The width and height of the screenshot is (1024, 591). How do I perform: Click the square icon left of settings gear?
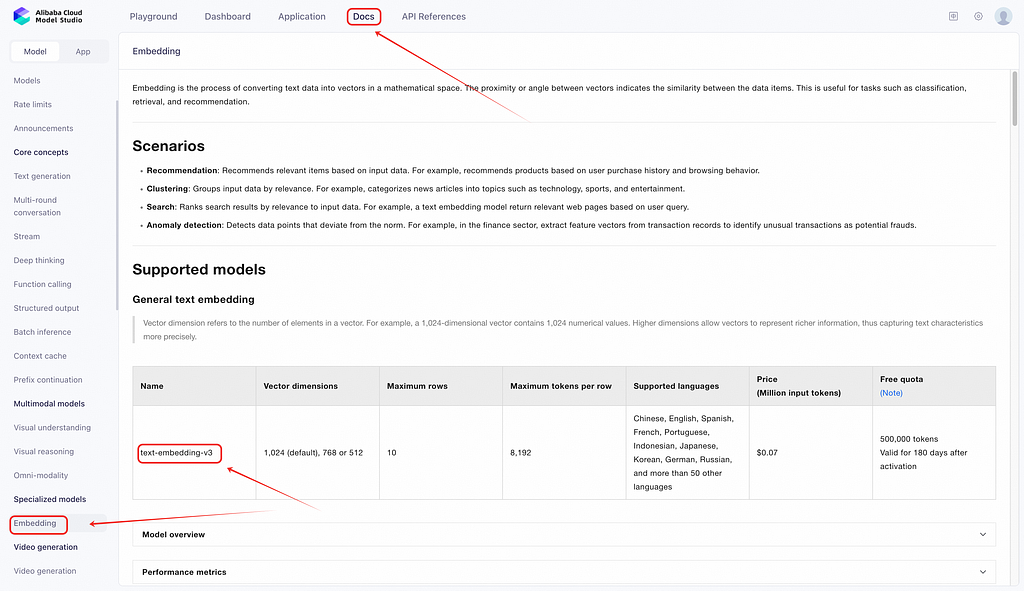click(953, 16)
